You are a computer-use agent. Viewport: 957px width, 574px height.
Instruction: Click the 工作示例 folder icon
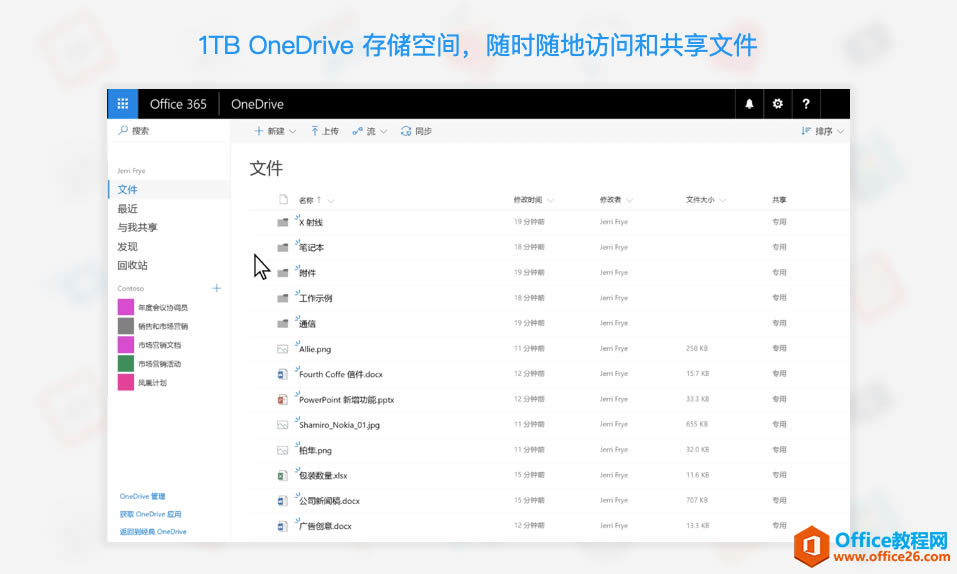coord(283,298)
